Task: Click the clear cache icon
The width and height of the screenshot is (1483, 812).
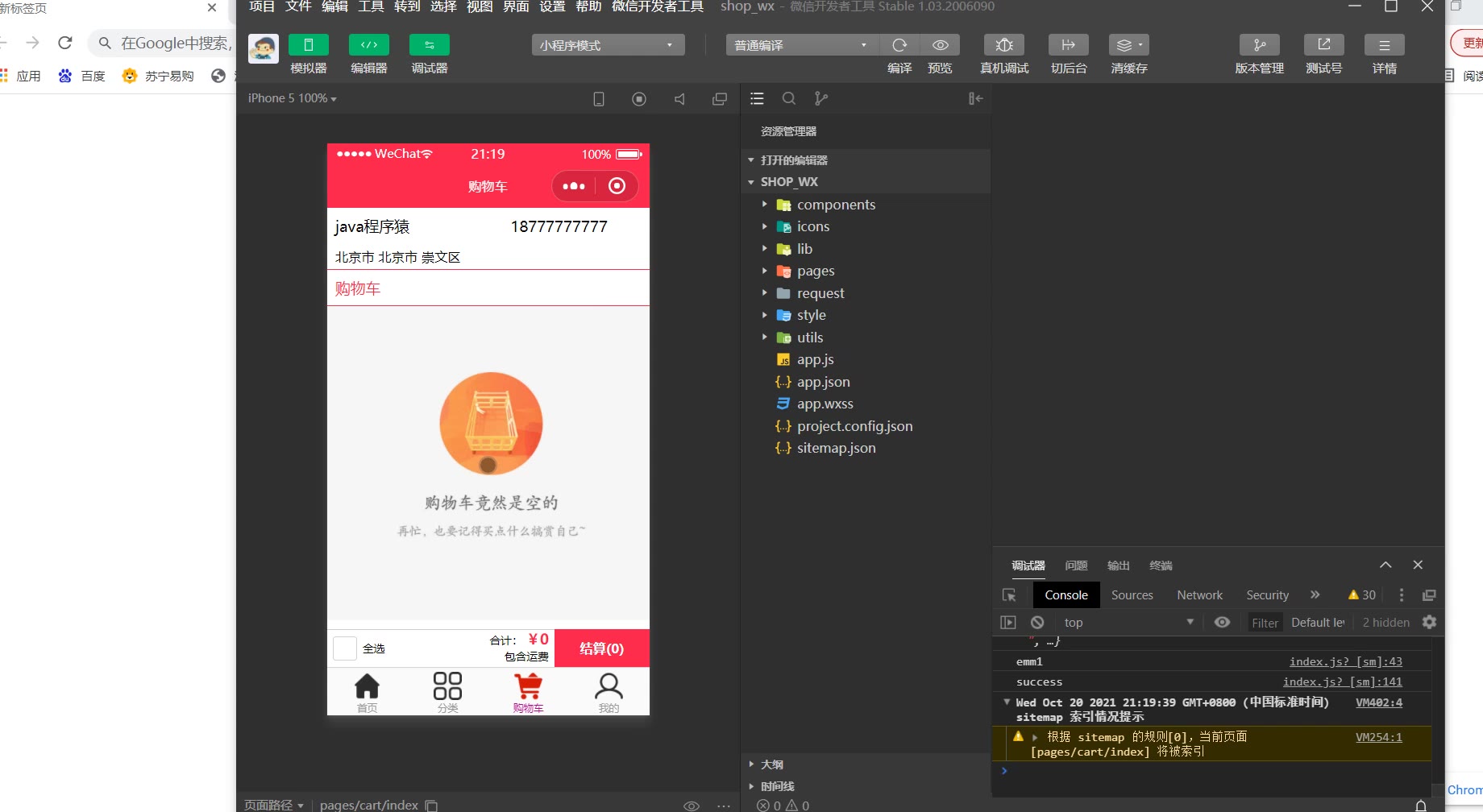Action: (x=1128, y=46)
